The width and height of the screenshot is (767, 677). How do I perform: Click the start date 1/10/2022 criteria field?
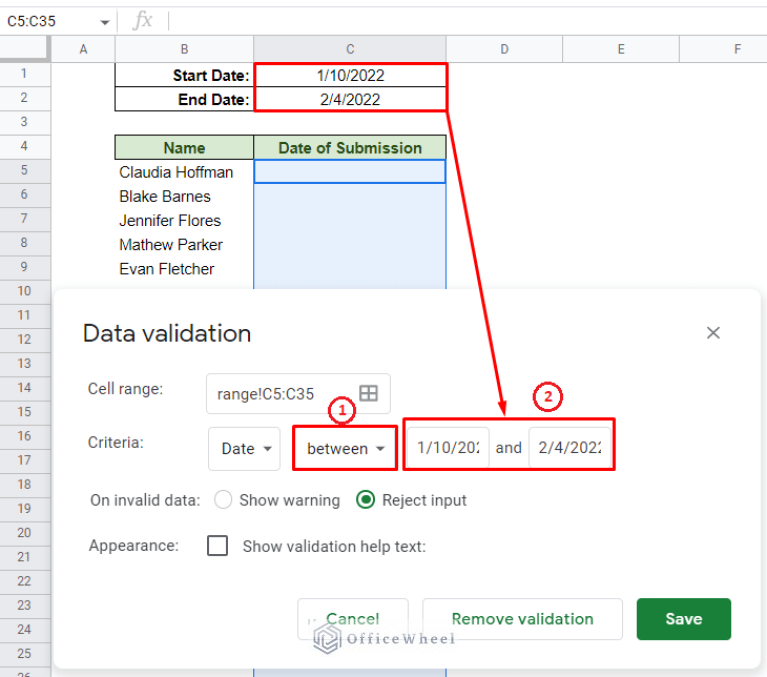pyautogui.click(x=448, y=448)
